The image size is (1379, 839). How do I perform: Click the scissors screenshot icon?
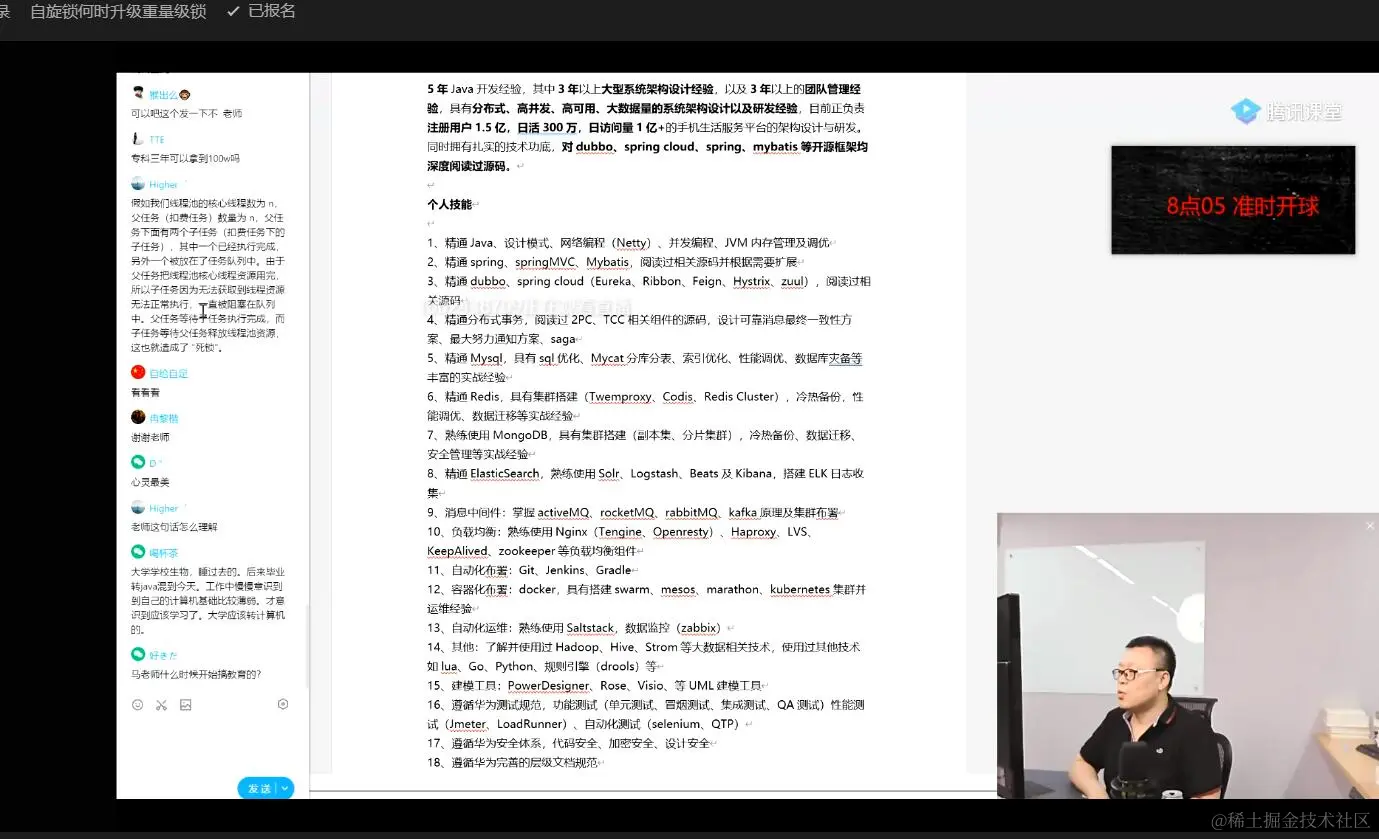click(x=161, y=705)
